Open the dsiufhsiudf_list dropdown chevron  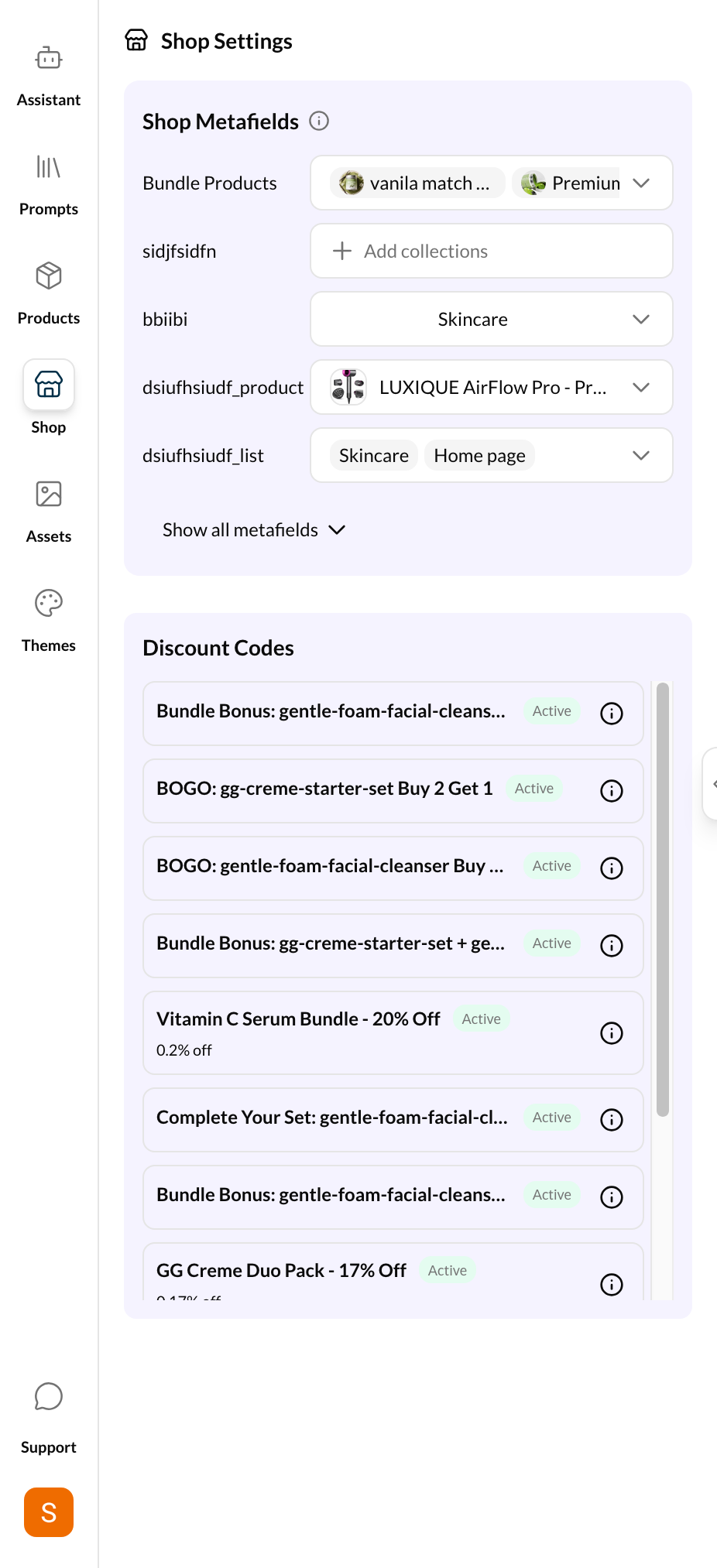(x=641, y=455)
